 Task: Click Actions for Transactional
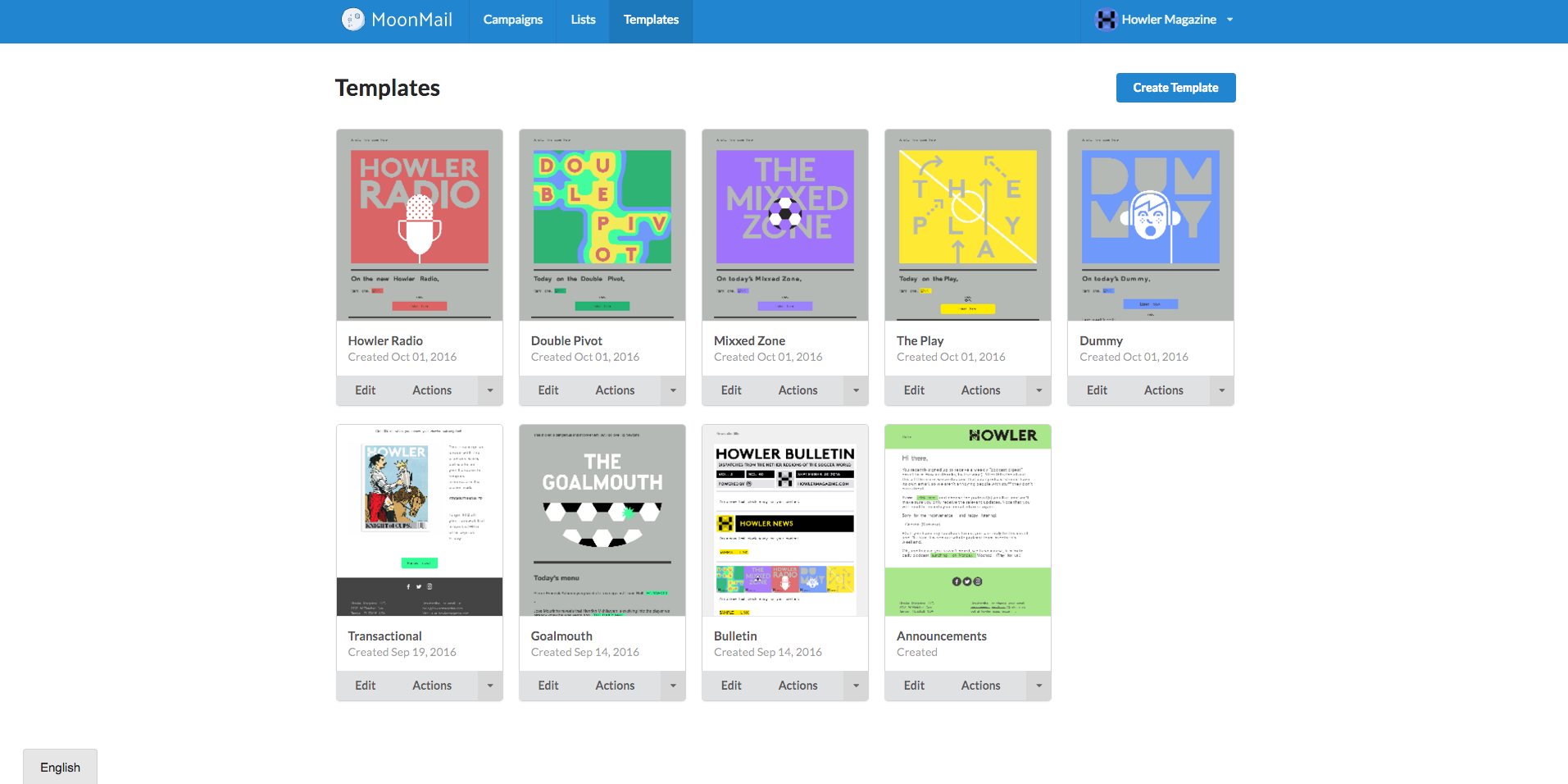click(432, 686)
